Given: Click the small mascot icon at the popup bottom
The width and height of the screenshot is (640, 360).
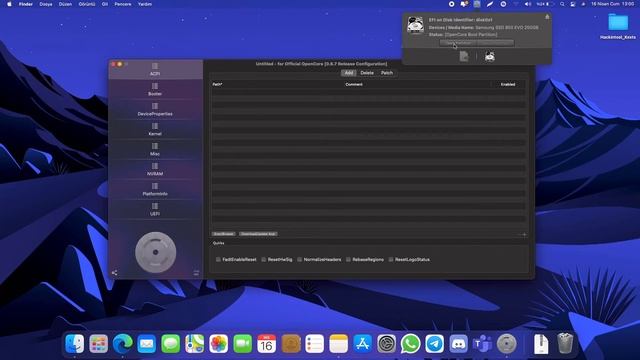Looking at the screenshot, I should [x=490, y=56].
